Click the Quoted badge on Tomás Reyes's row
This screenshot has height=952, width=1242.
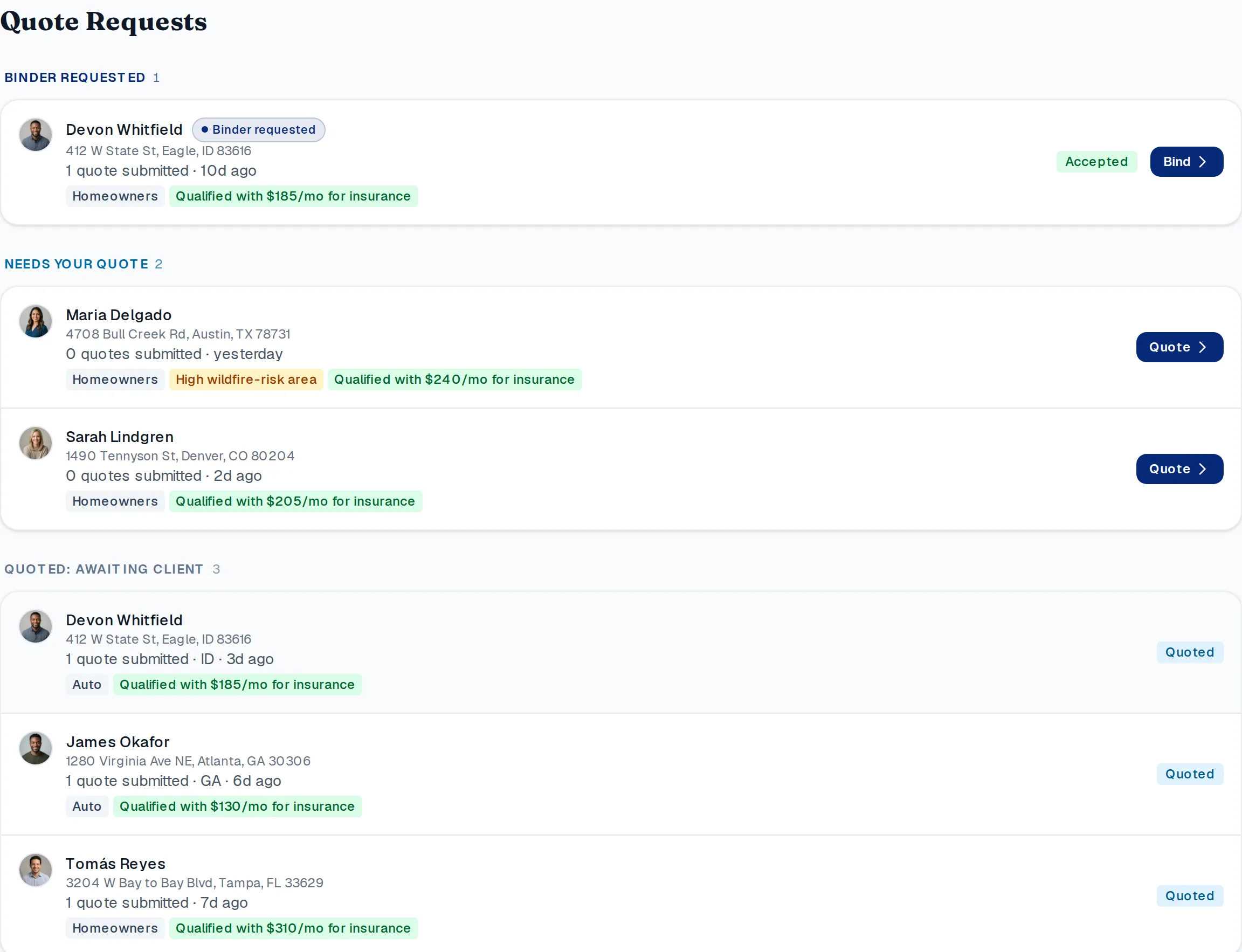(x=1189, y=896)
